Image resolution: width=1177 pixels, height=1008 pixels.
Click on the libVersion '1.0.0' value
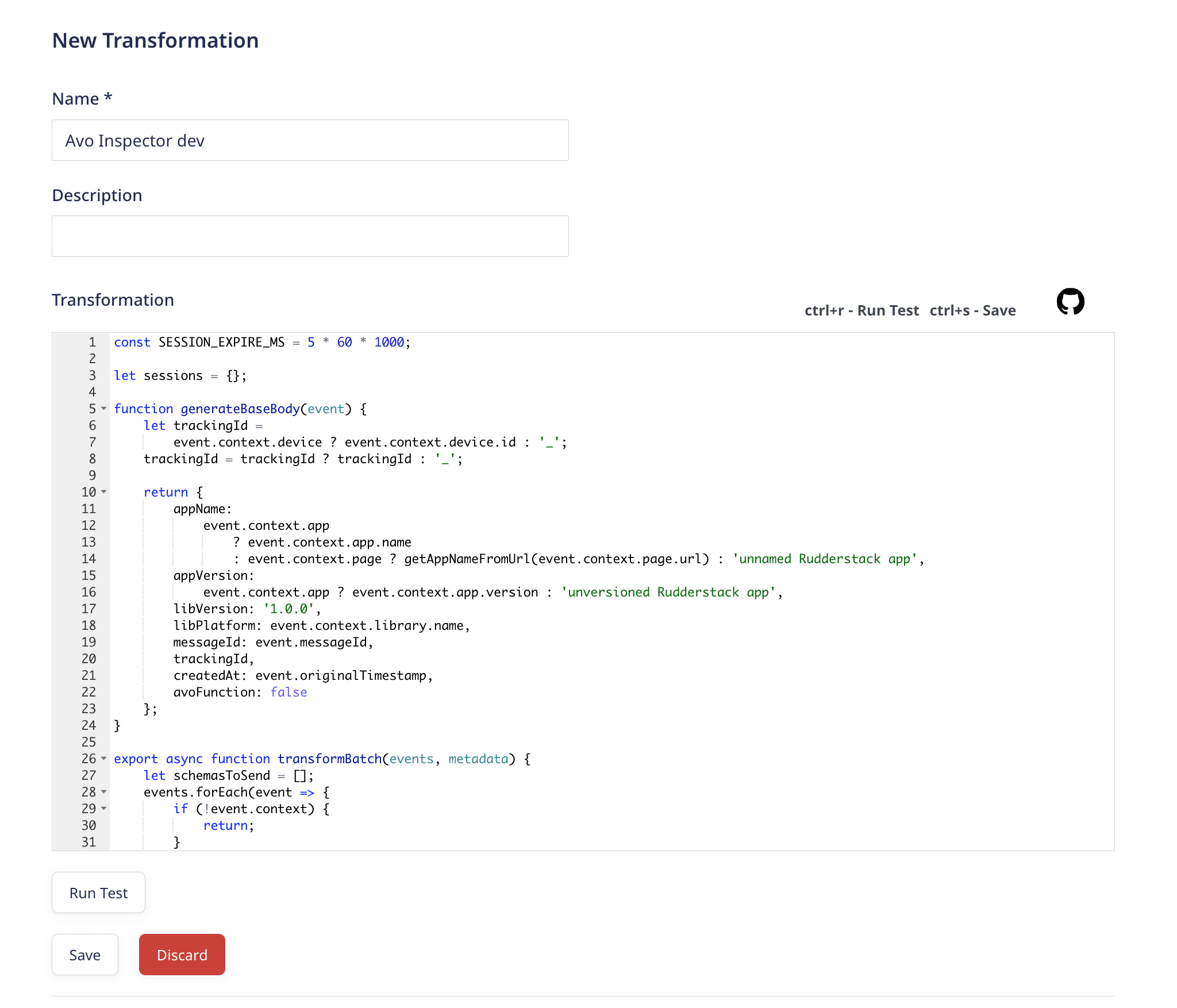289,609
